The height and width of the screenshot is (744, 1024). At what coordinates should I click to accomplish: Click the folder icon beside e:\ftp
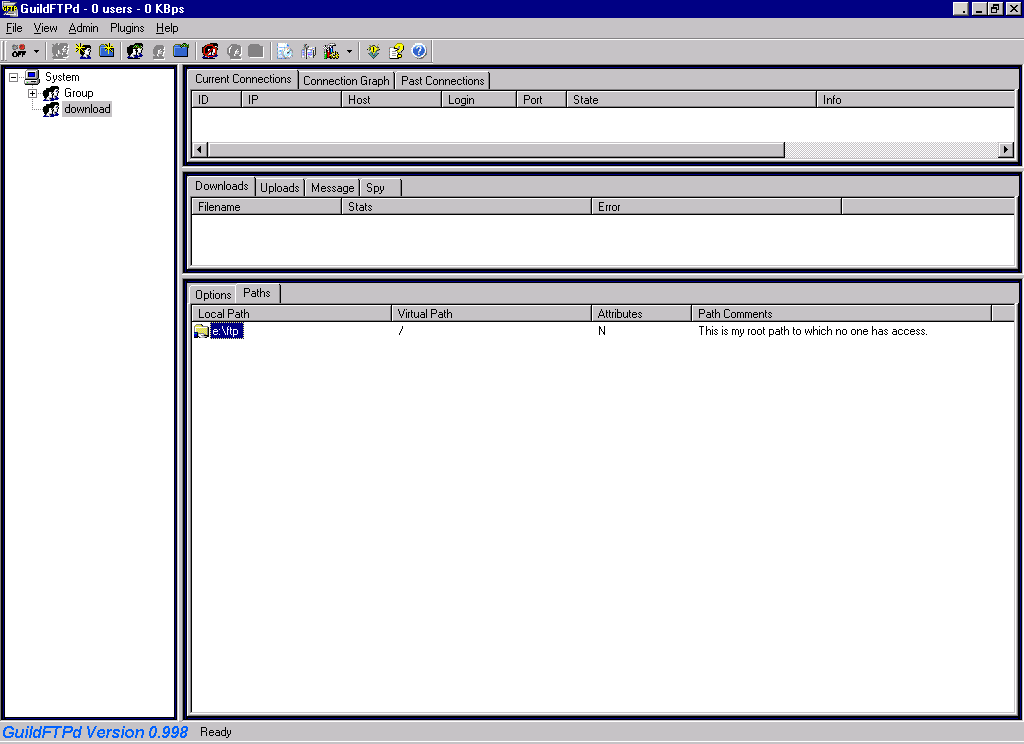(x=201, y=331)
